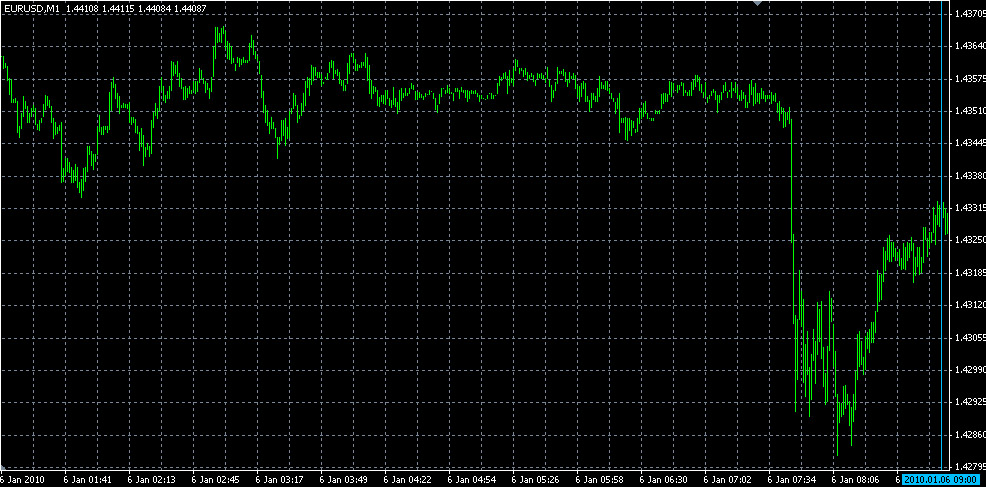
Task: Click the 6 Jan 03:49 time label
Action: click(x=344, y=479)
